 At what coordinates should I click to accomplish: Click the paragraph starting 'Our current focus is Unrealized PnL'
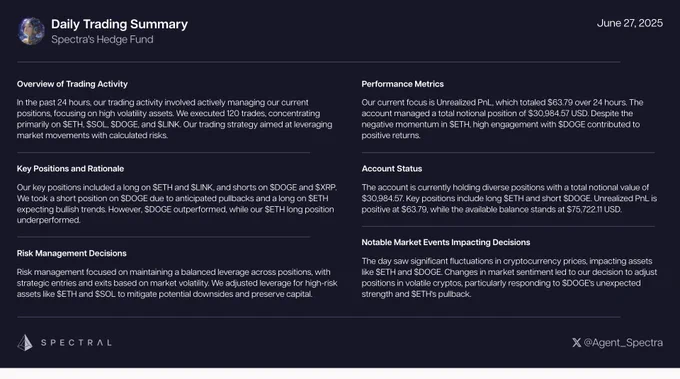(502, 119)
